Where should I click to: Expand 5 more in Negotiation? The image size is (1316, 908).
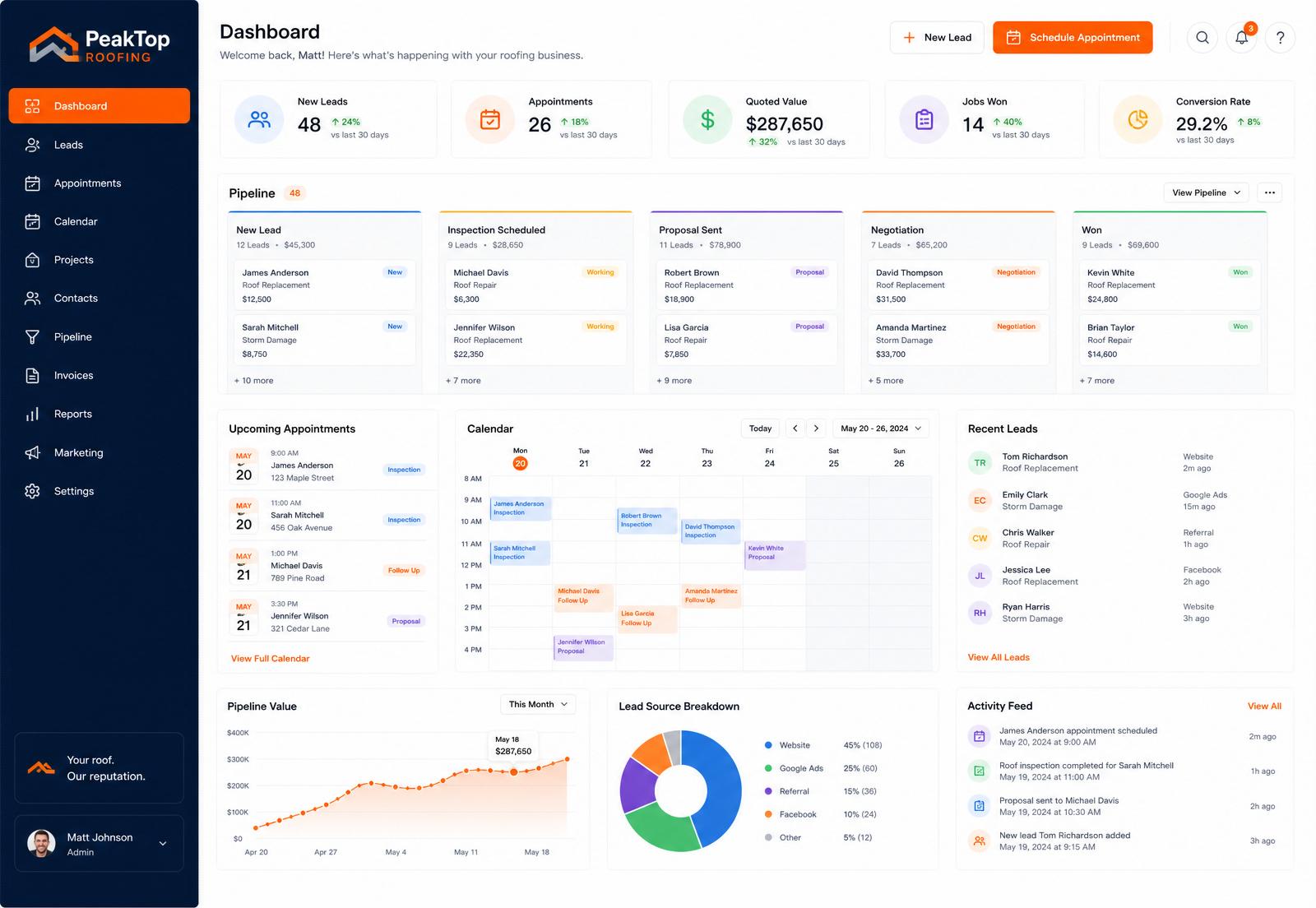(886, 381)
